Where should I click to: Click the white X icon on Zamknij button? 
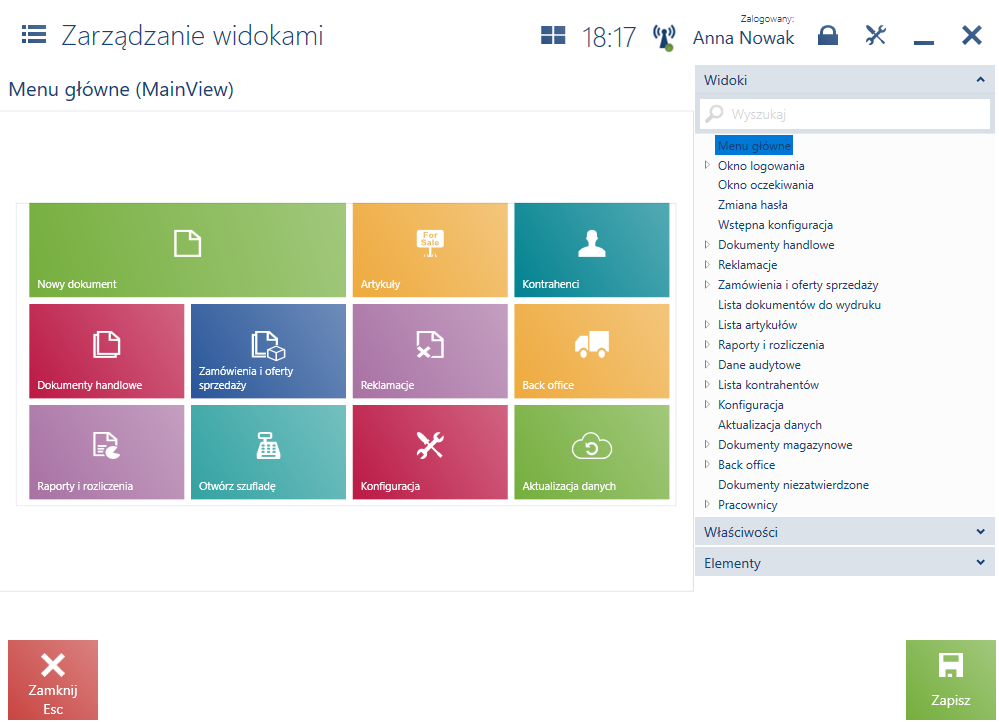[53, 665]
